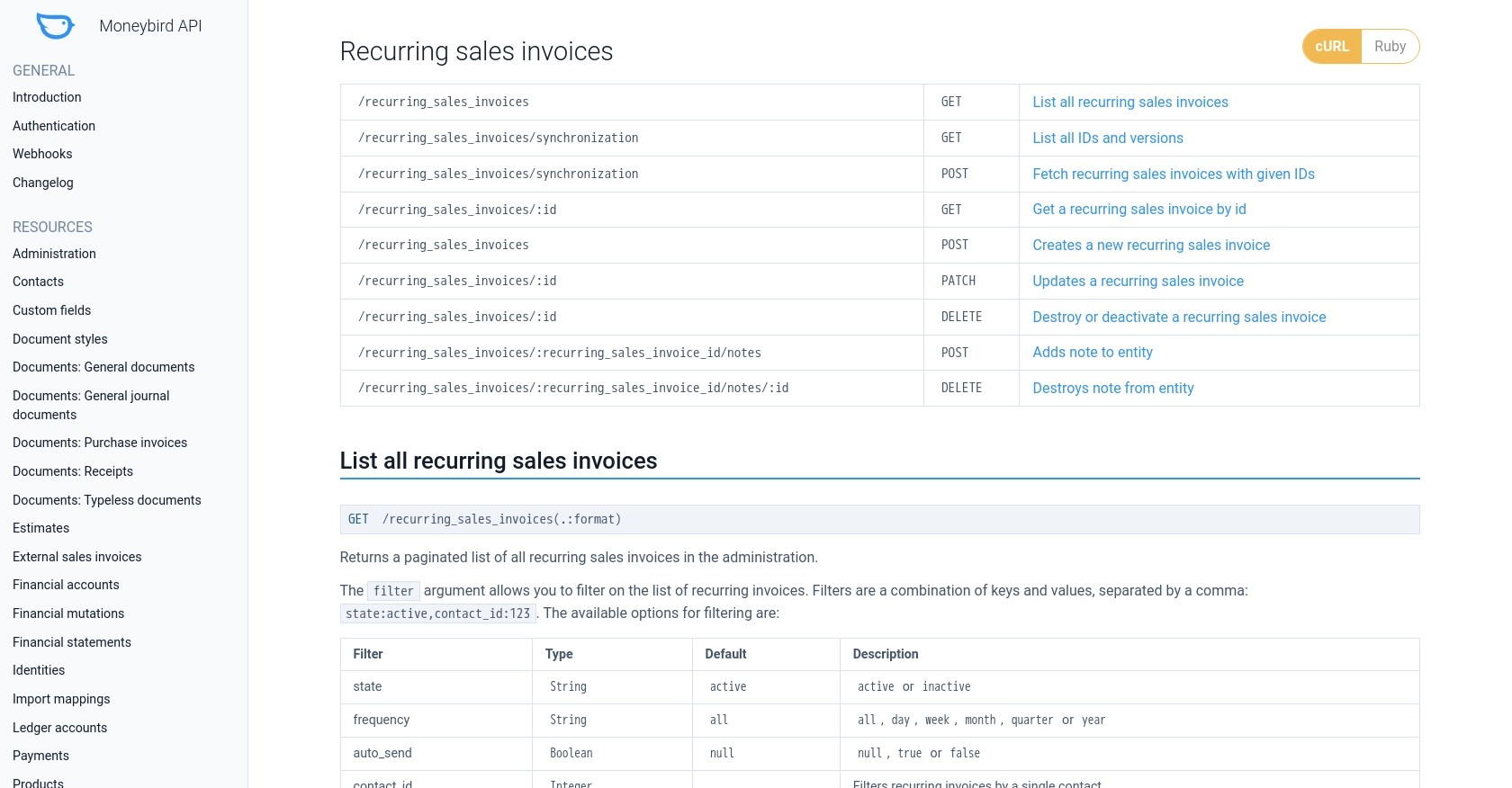1512x788 pixels.
Task: Open Administration resource page
Action: tap(54, 254)
